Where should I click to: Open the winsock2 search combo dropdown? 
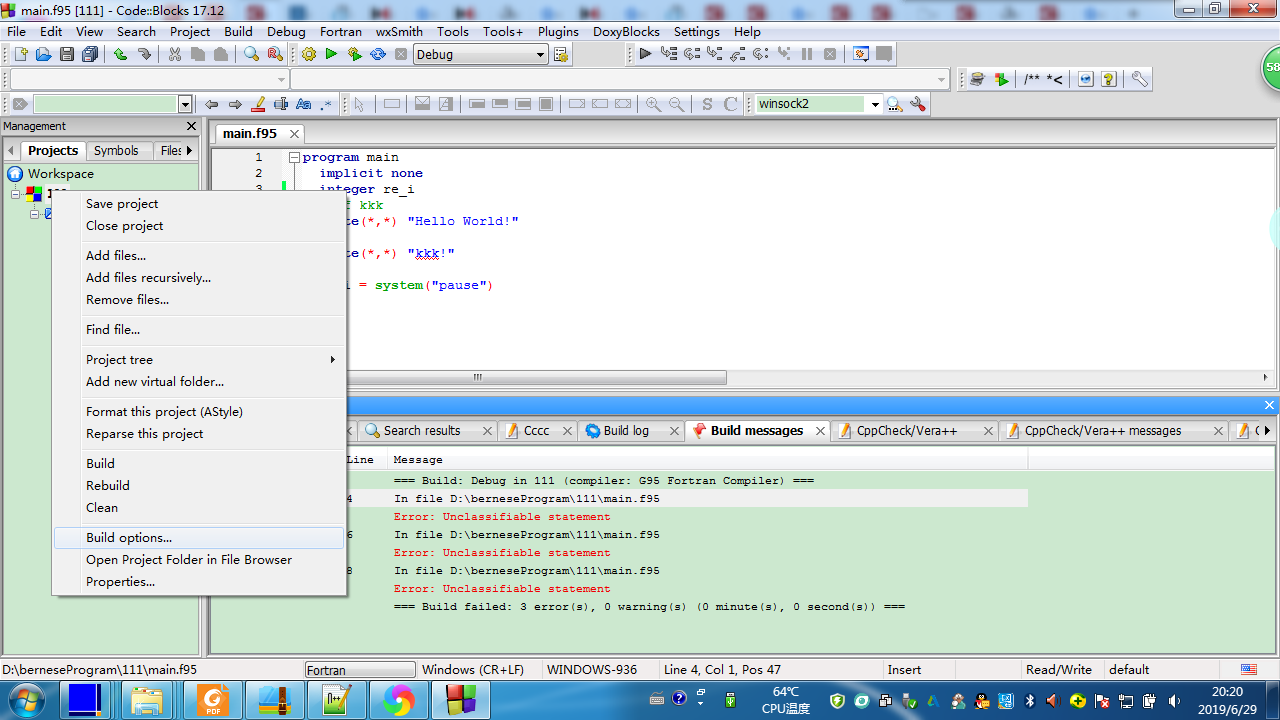[x=875, y=104]
